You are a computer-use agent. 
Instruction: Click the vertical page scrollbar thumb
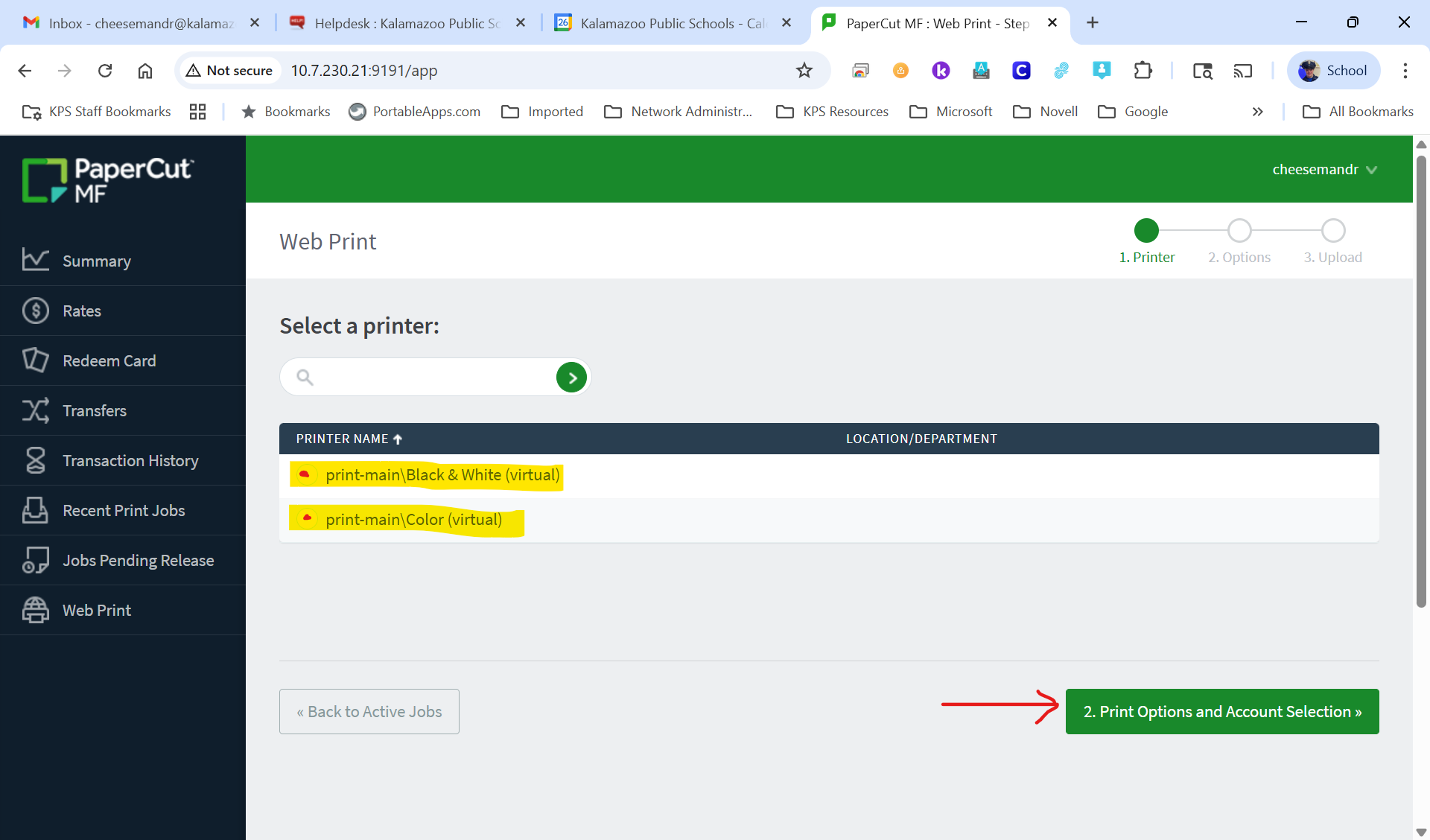click(x=1421, y=380)
